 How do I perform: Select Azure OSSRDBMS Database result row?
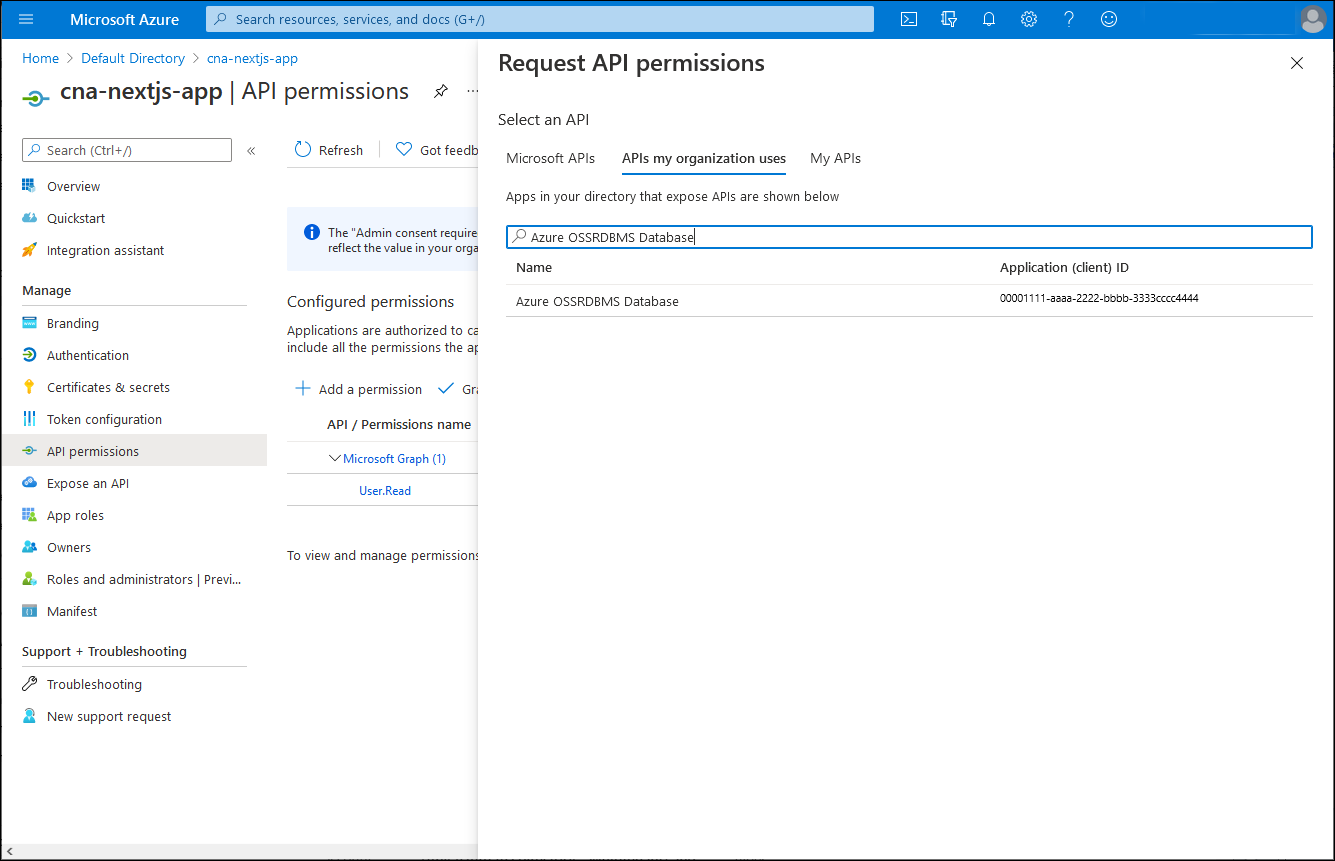[x=909, y=301]
